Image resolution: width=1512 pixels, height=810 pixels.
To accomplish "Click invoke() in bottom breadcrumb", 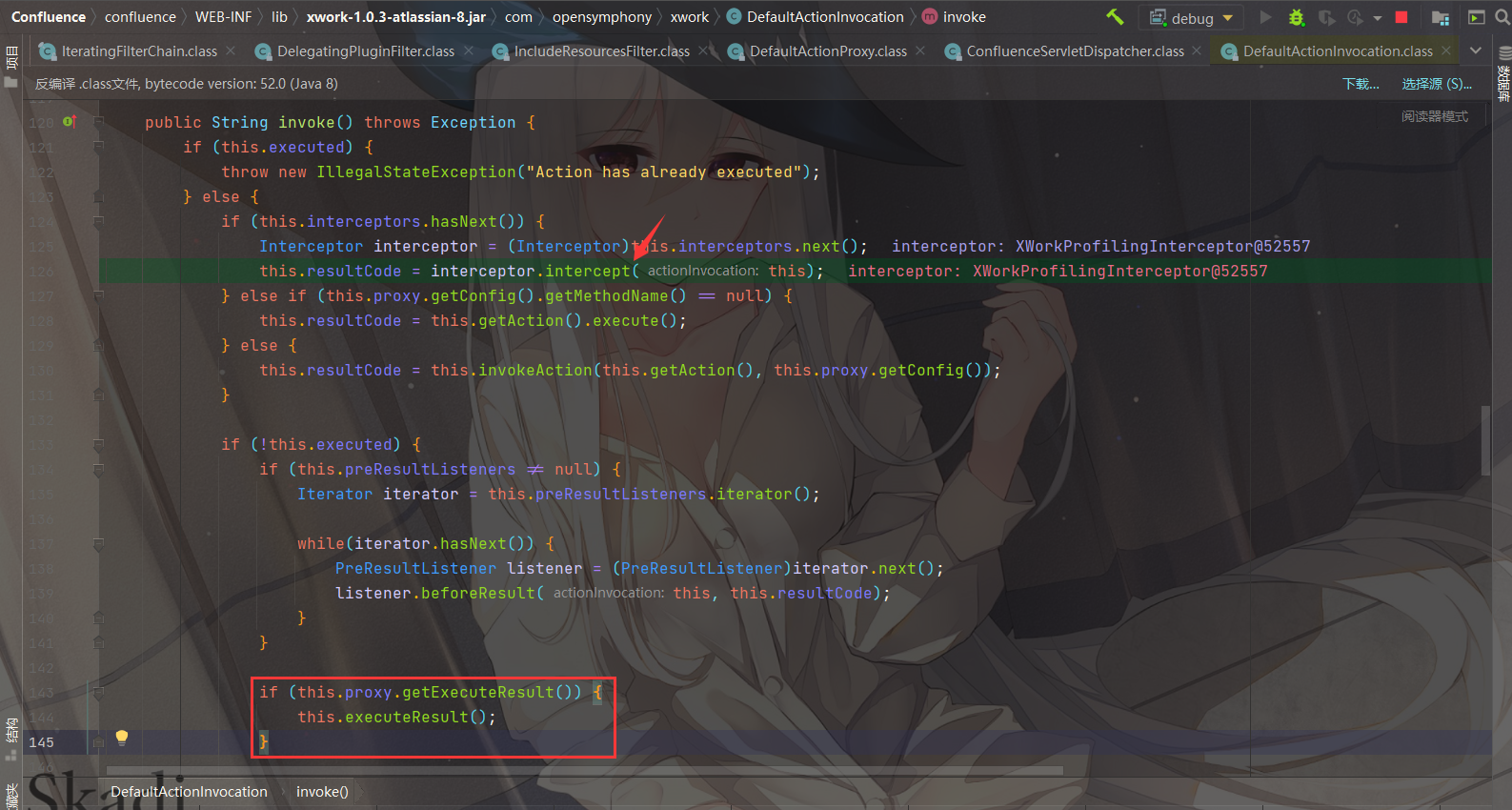I will [x=322, y=792].
